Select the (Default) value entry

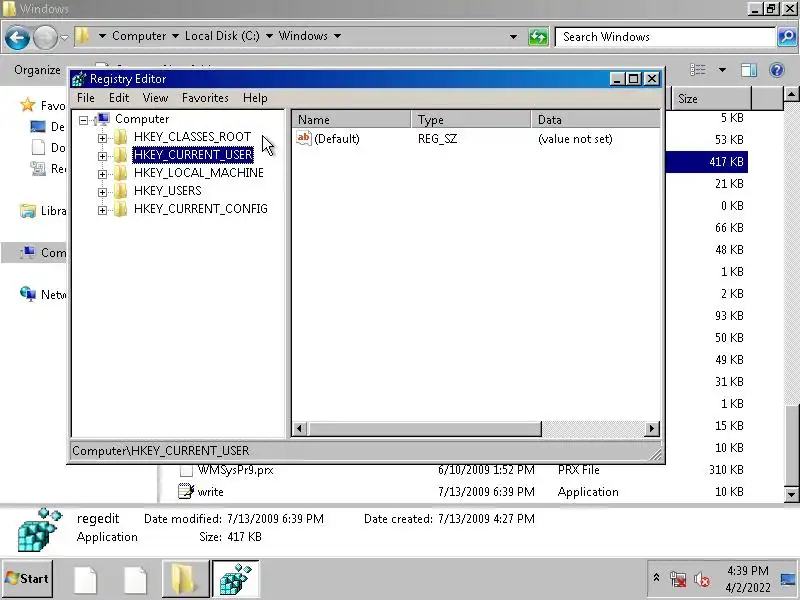coord(337,139)
